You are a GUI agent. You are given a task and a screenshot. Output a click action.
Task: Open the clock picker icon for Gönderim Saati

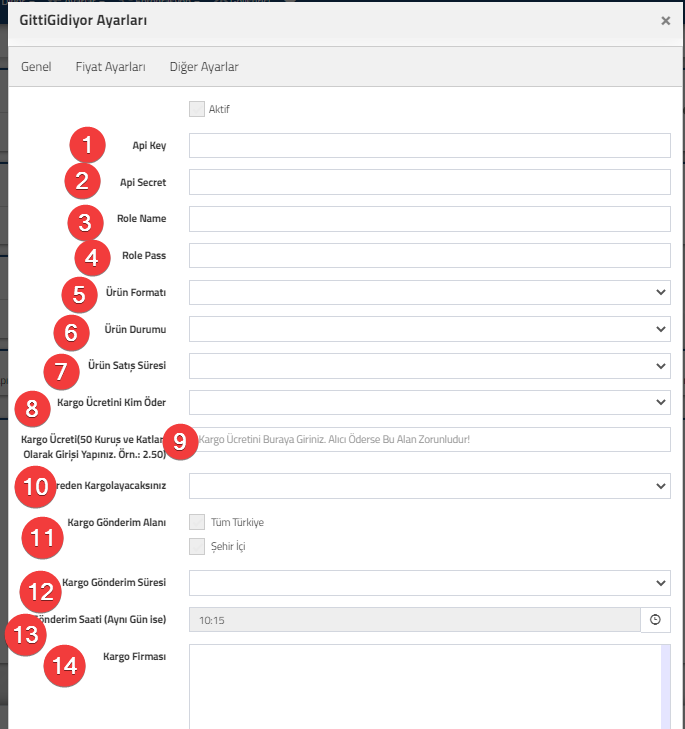[655, 620]
